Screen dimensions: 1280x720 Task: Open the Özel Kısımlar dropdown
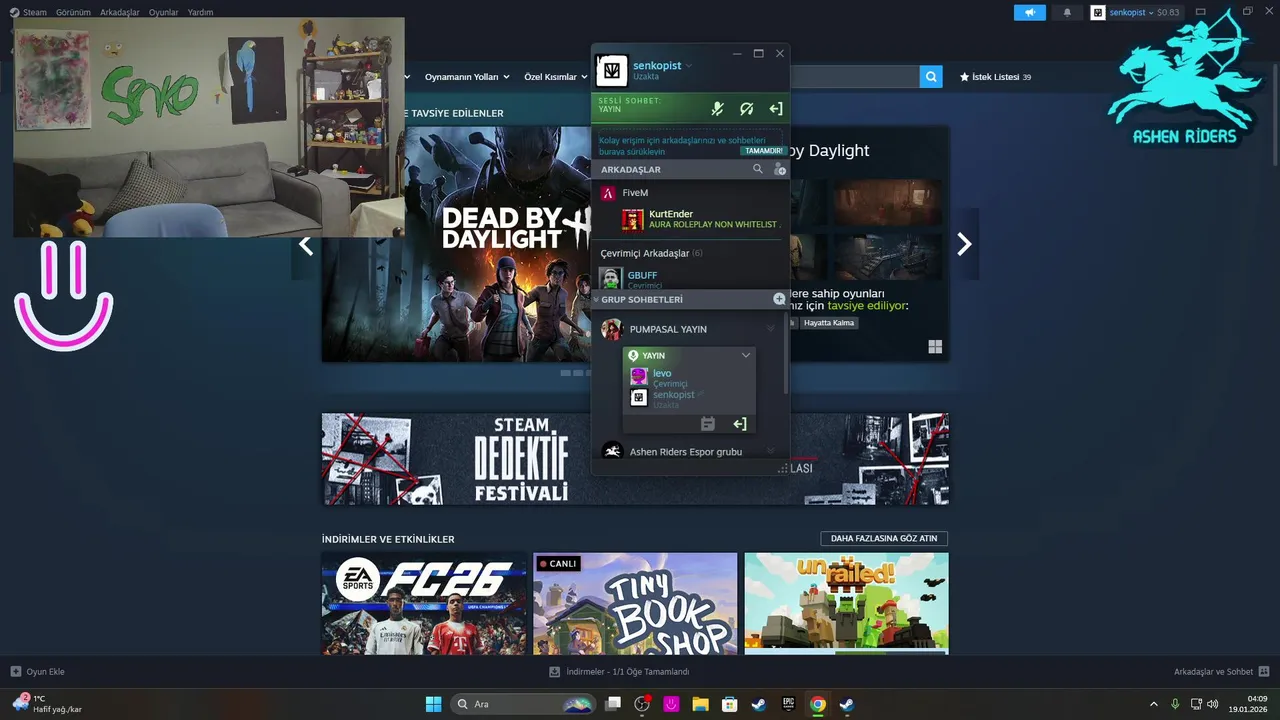coord(556,77)
